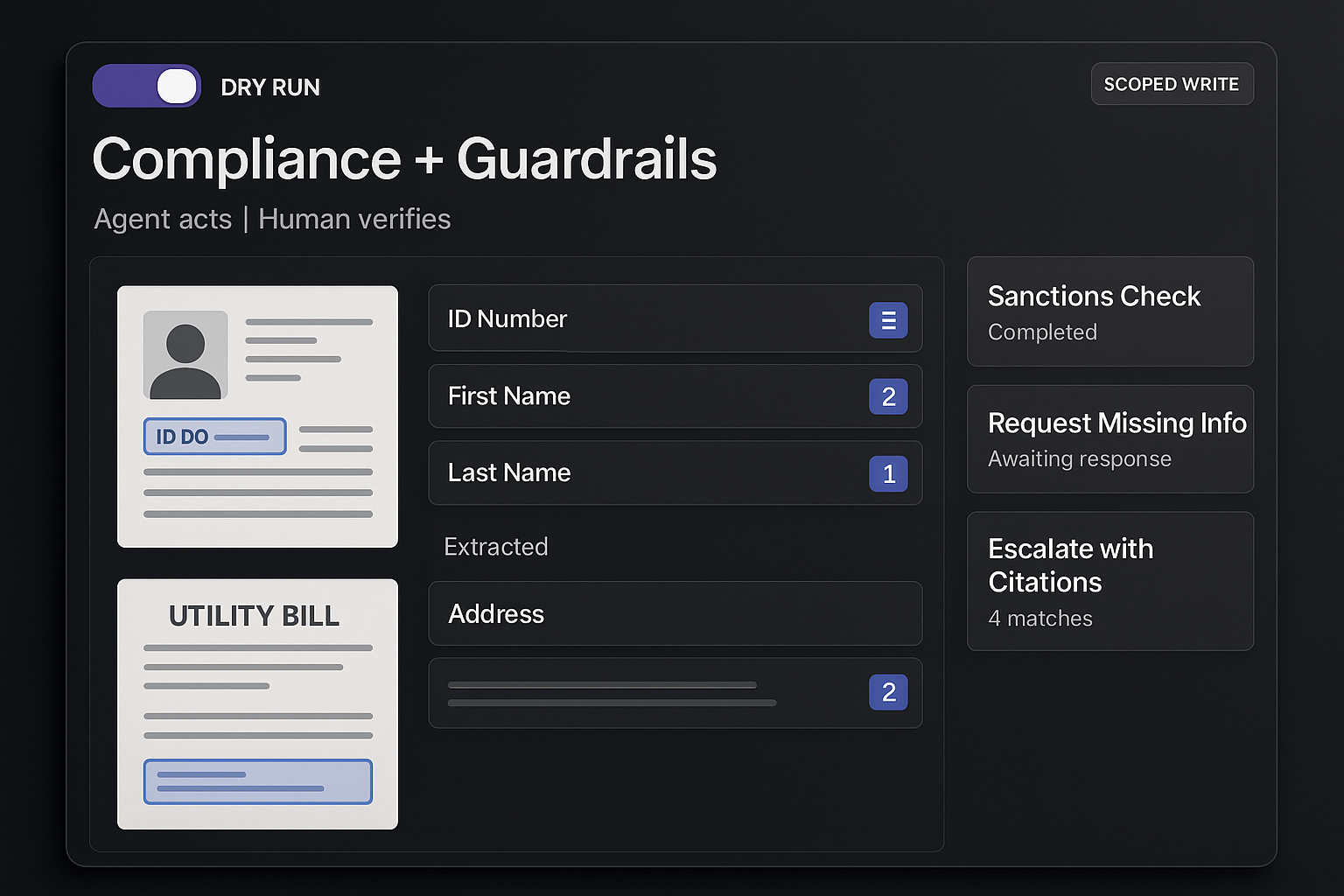
Task: Click the Scoped Write badge button
Action: click(1172, 84)
